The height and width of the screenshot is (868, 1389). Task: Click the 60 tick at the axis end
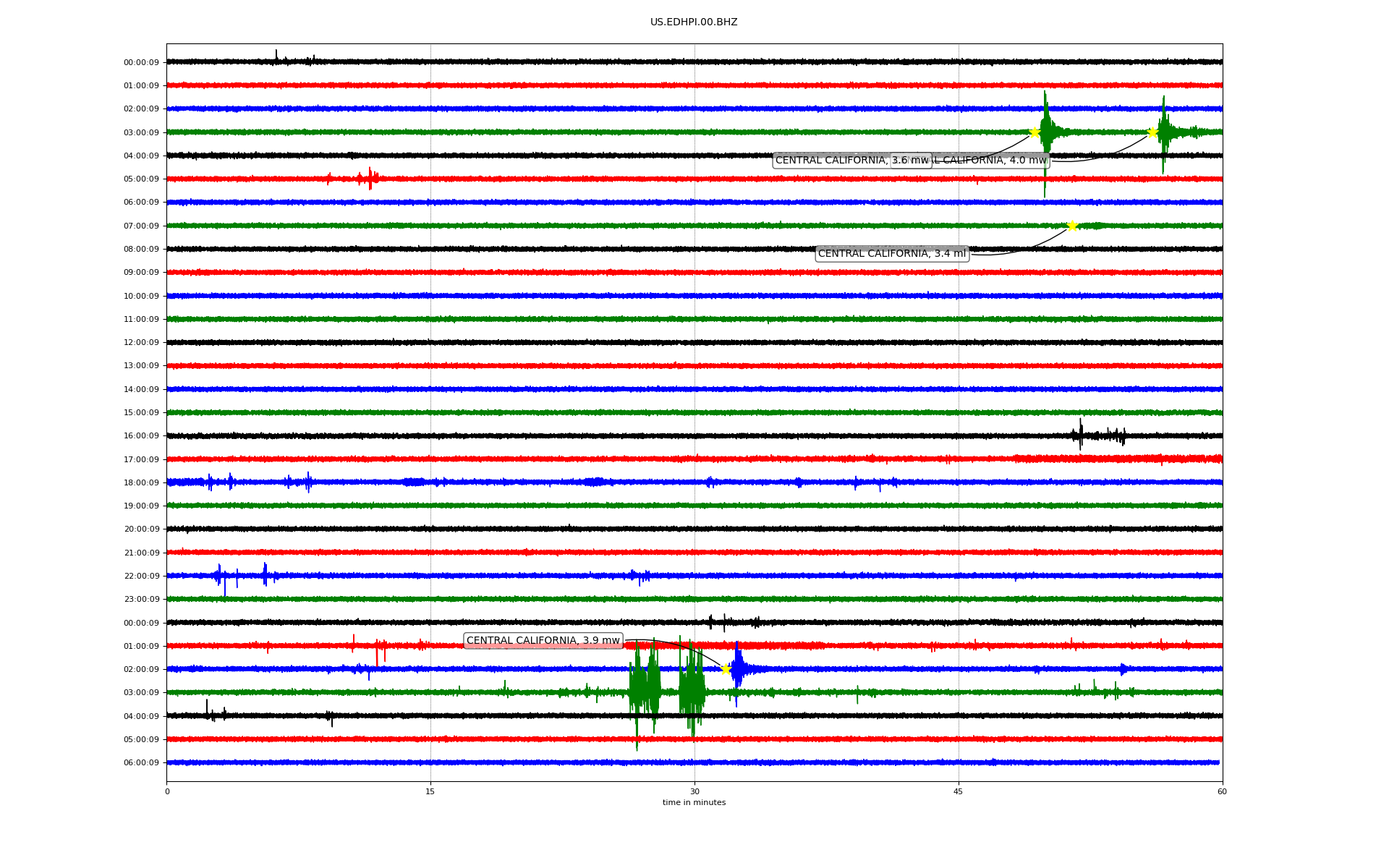(x=1222, y=791)
